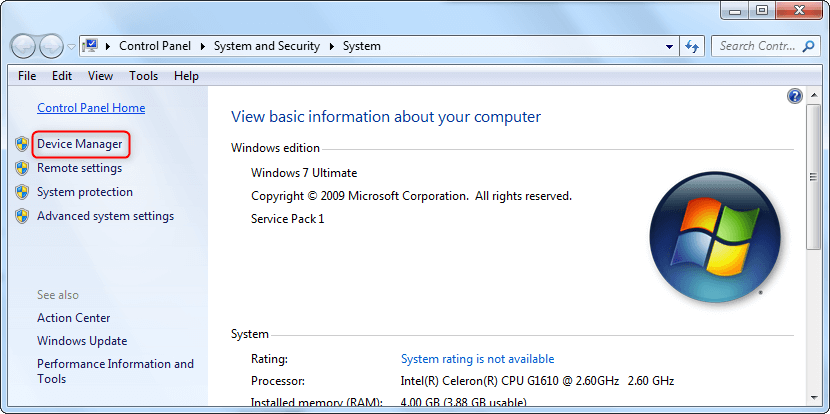Expand arrow between System and Security and System
This screenshot has height=414, width=830.
tap(332, 47)
